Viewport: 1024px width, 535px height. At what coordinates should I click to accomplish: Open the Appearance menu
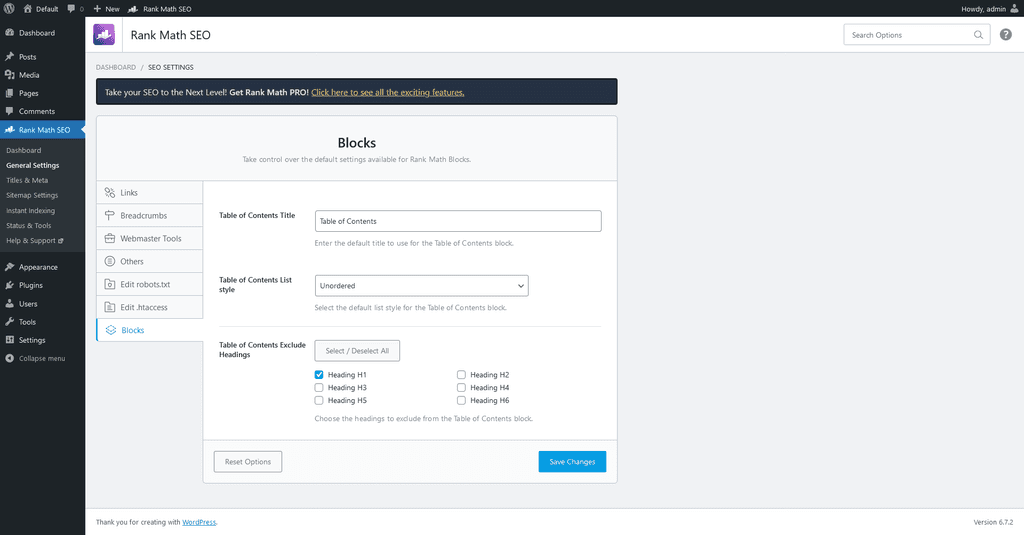[42, 267]
